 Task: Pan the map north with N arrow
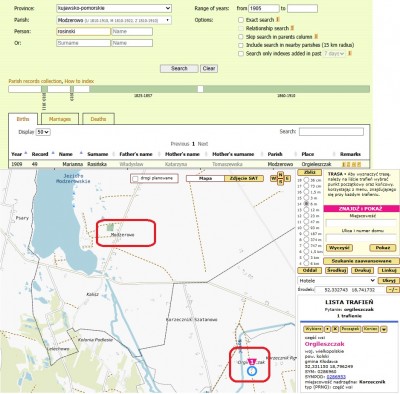pos(280,174)
